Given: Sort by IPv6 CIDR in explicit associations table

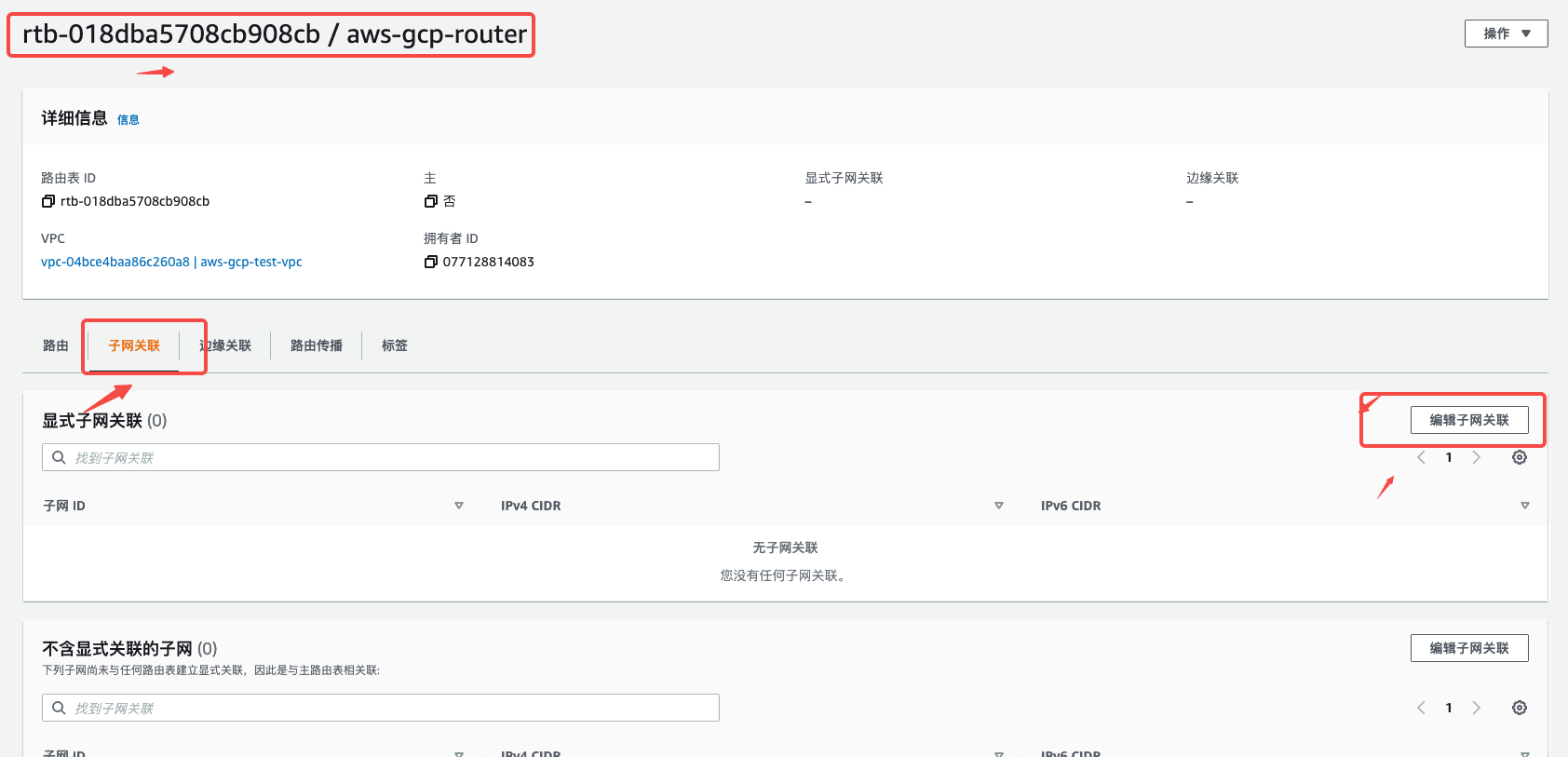Looking at the screenshot, I should tap(1525, 506).
